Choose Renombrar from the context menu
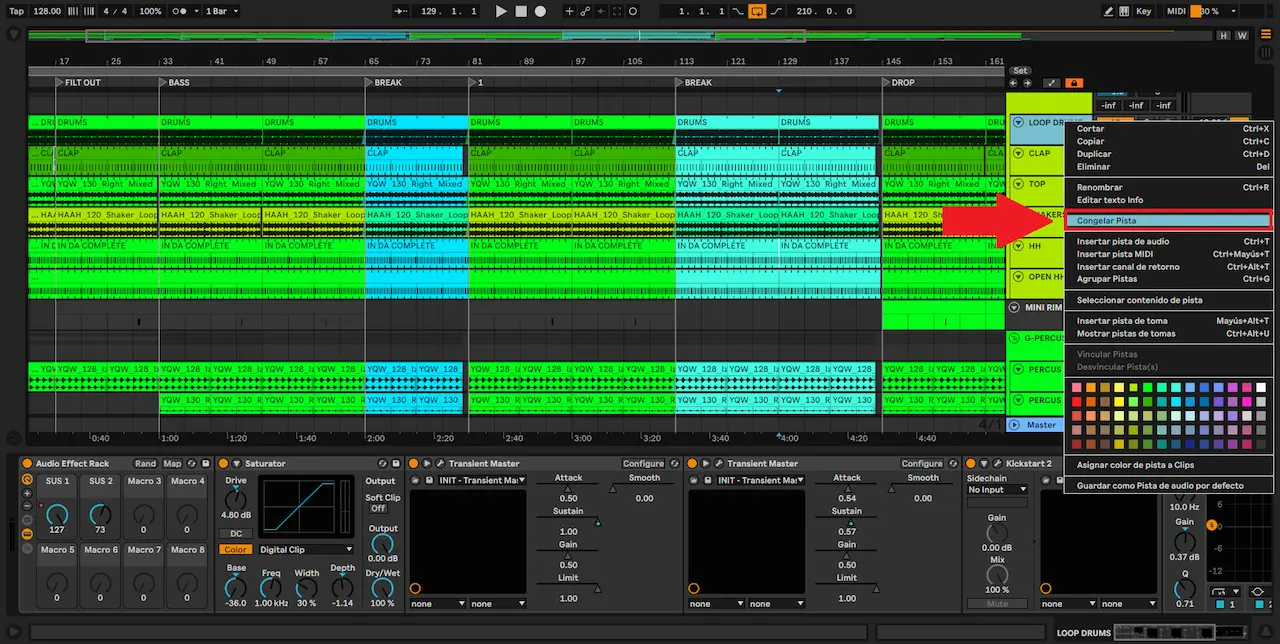Viewport: 1280px width, 644px height. [1171, 187]
